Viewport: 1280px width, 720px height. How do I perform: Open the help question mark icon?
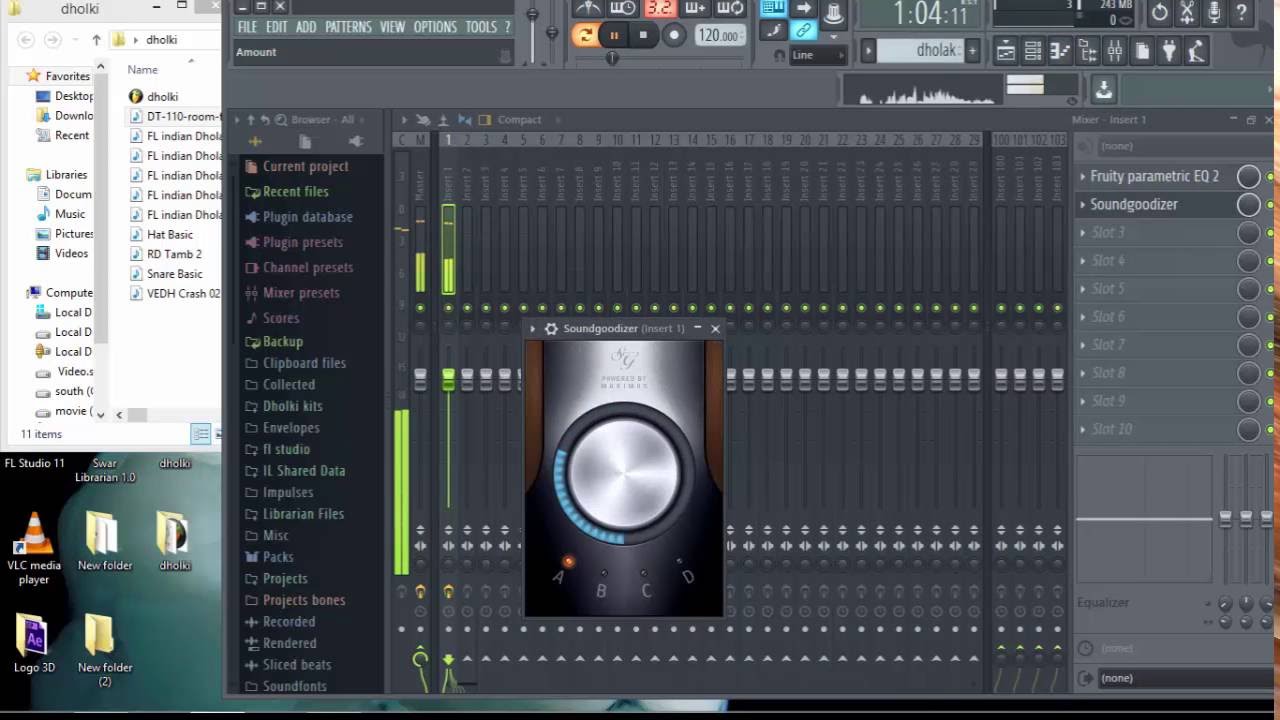[x=1241, y=13]
